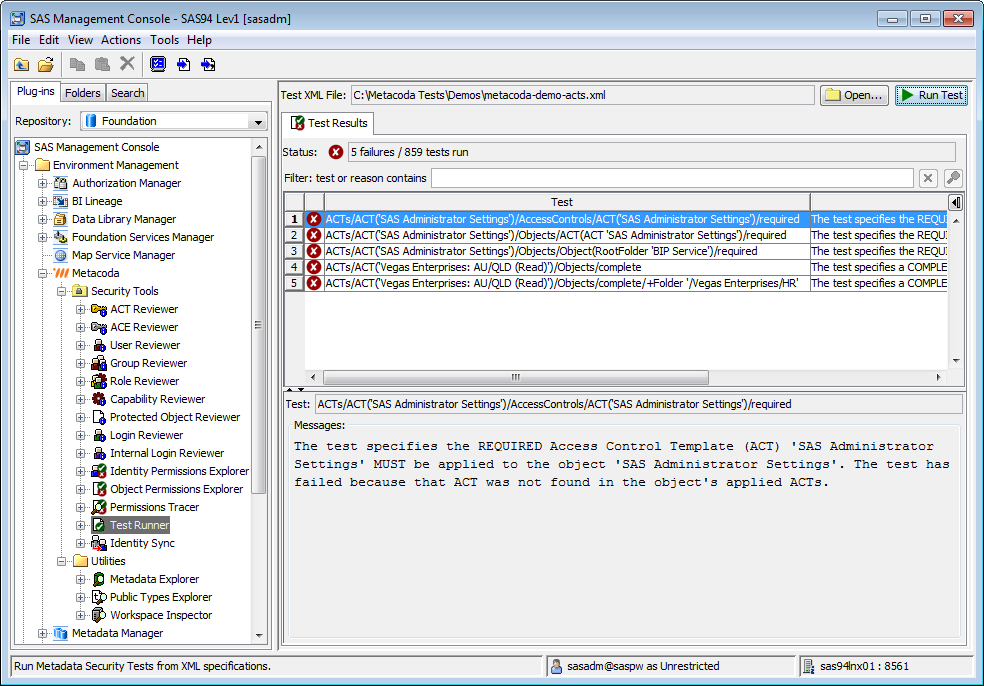Click the up one level toolbar icon
The image size is (984, 686).
click(x=22, y=65)
